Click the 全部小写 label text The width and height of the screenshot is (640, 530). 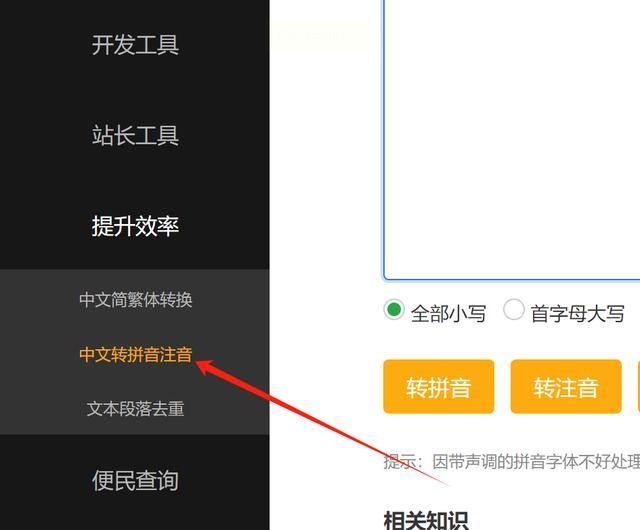[449, 314]
